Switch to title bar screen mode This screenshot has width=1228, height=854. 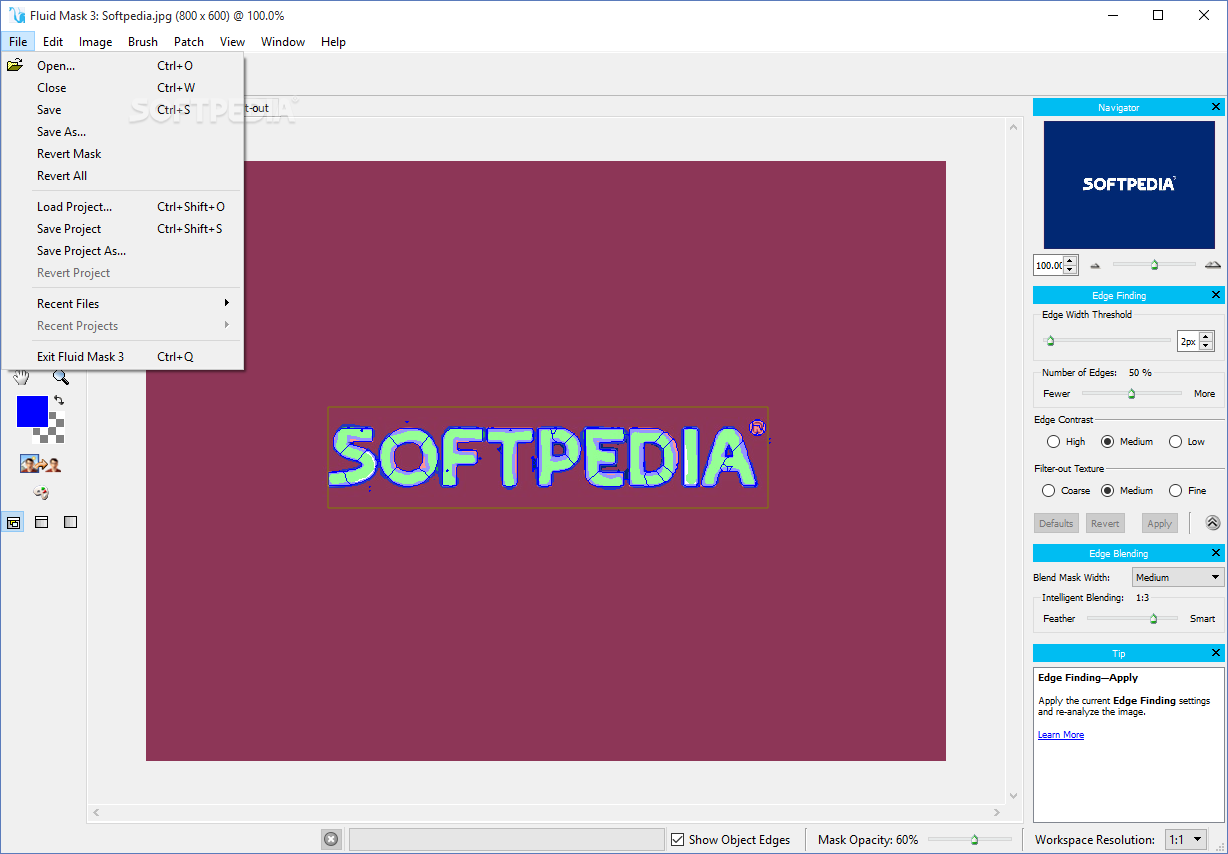click(x=42, y=522)
